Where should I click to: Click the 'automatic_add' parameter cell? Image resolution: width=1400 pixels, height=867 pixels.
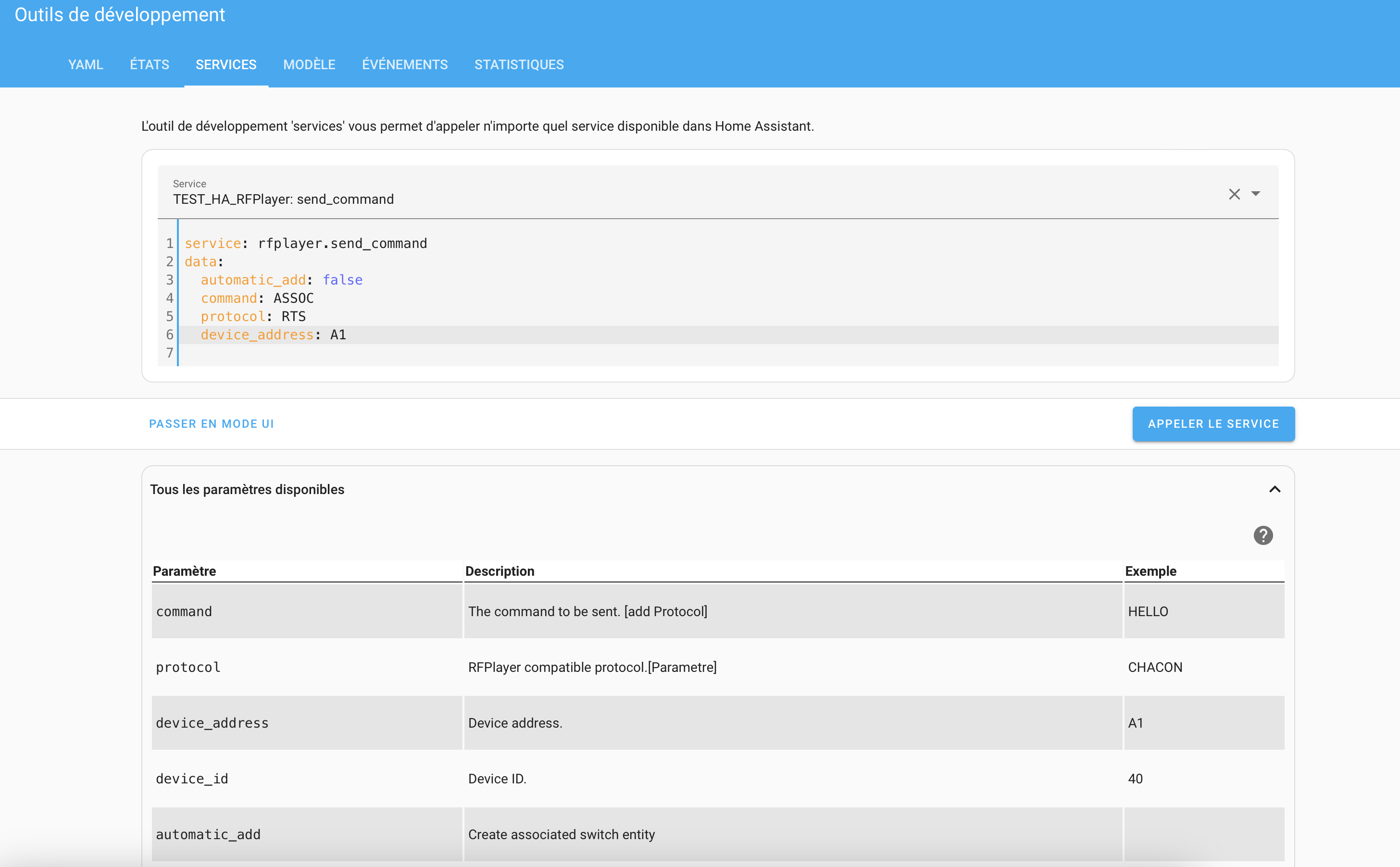(307, 834)
